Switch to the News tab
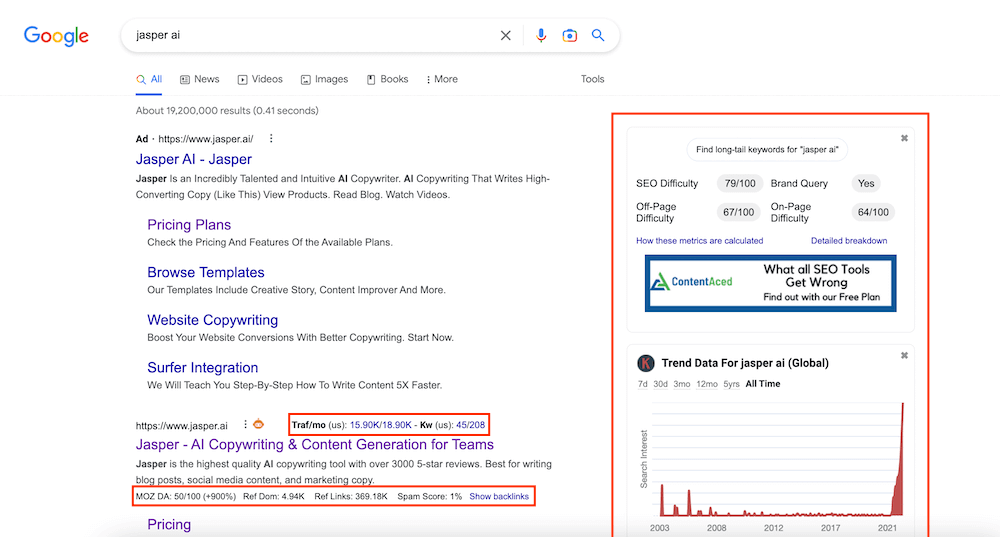Image resolution: width=1000 pixels, height=537 pixels. coord(200,79)
